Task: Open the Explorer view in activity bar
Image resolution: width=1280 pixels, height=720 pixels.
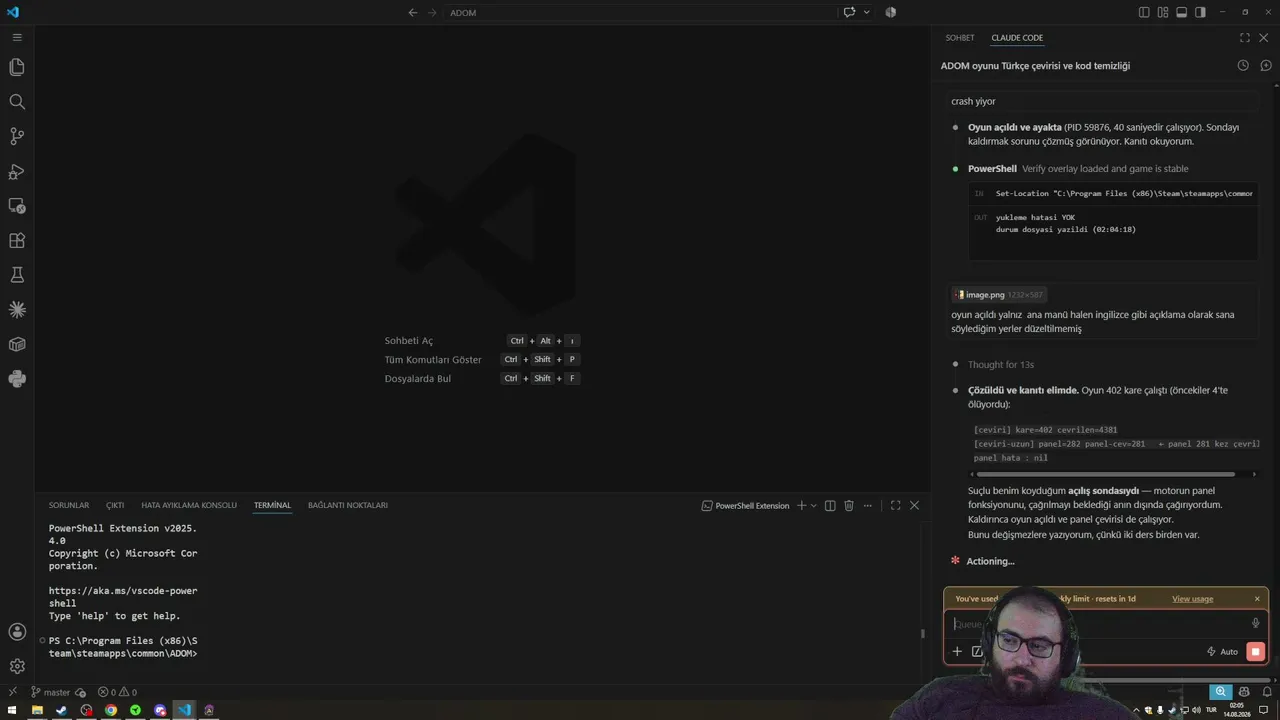Action: 17,67
